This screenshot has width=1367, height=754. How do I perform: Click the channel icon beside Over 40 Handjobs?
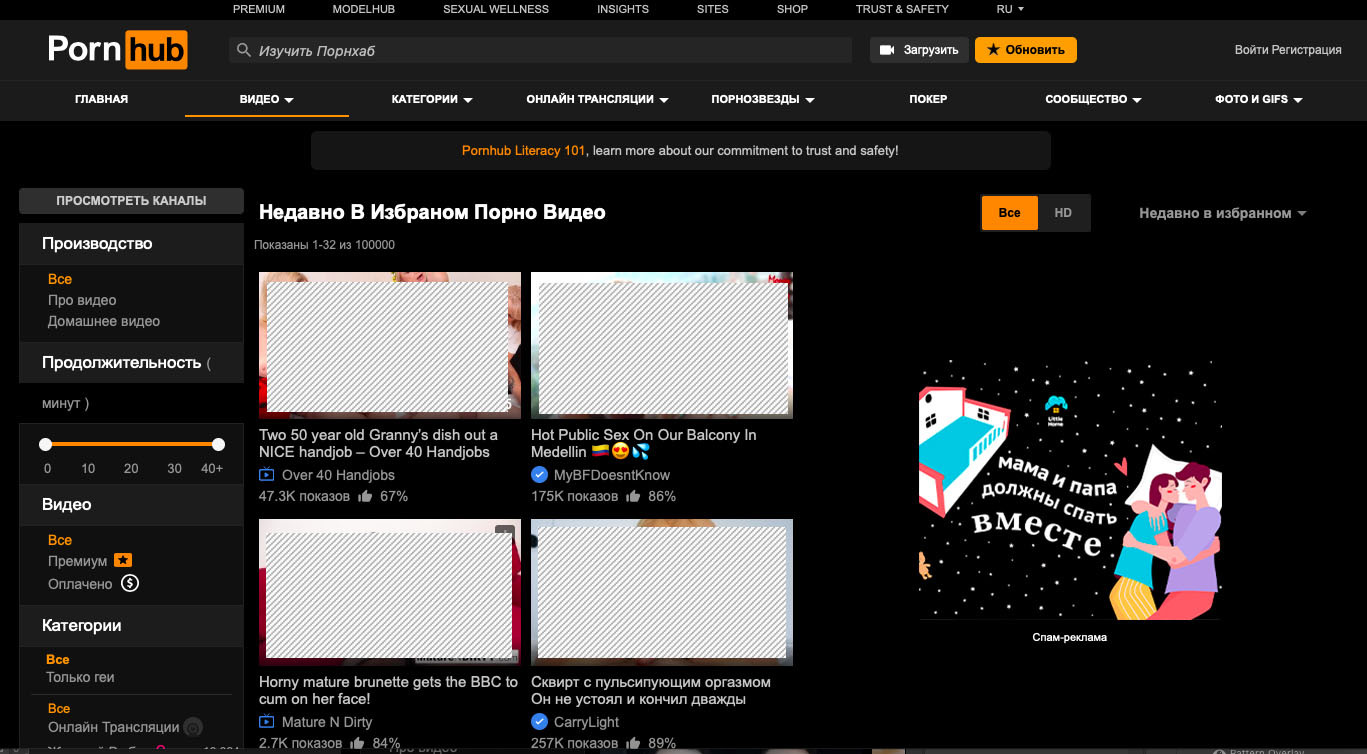[x=267, y=475]
